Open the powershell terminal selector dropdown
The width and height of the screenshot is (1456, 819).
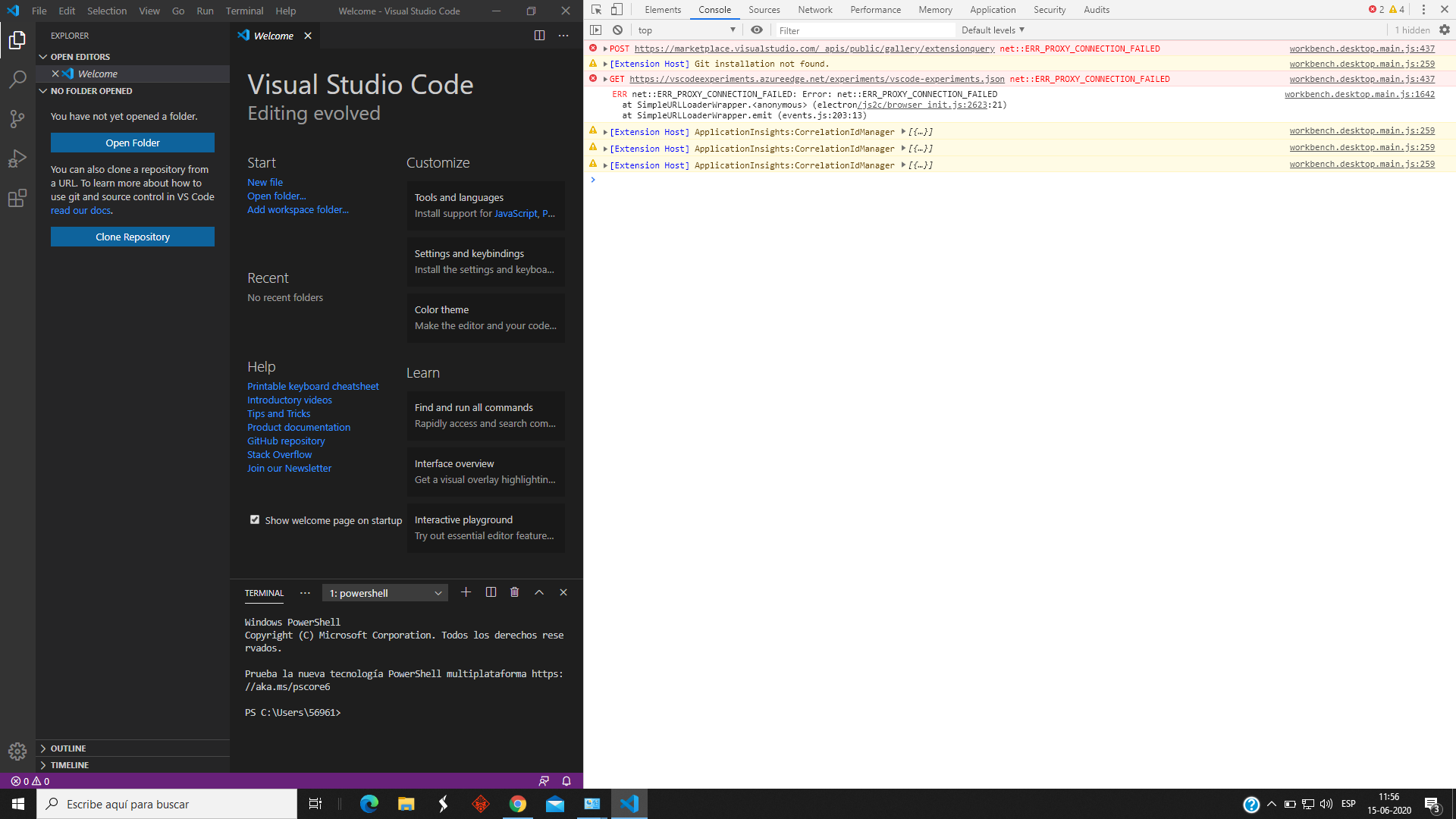pyautogui.click(x=385, y=593)
